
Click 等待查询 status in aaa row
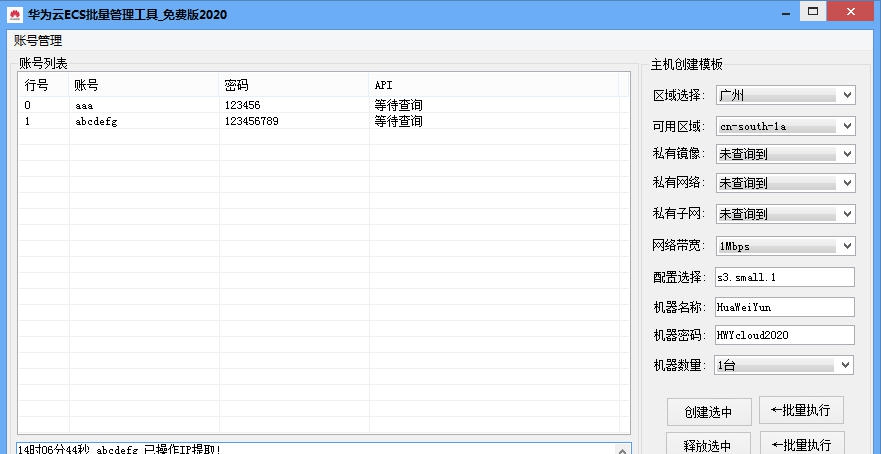pos(398,105)
